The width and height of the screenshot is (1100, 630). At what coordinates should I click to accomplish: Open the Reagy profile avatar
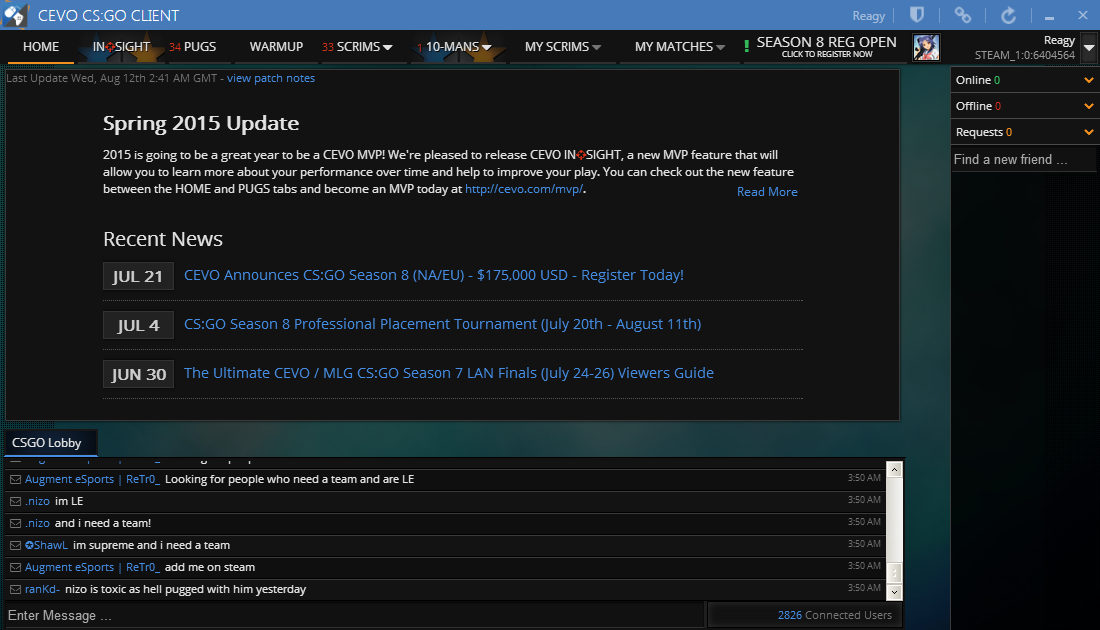pos(926,47)
